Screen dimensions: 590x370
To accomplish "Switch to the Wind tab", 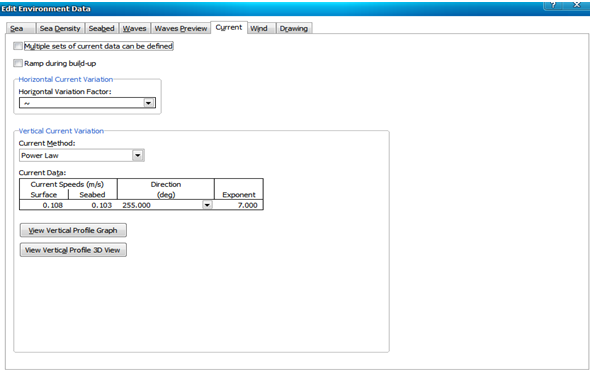I will [261, 28].
